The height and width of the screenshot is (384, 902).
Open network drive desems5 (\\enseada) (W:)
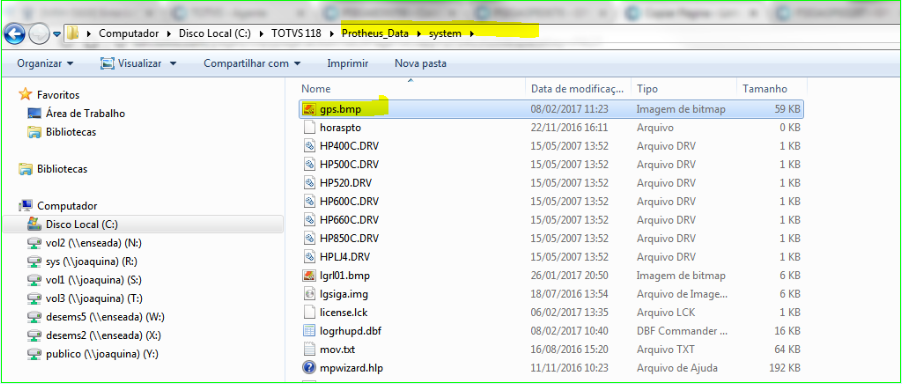click(104, 317)
